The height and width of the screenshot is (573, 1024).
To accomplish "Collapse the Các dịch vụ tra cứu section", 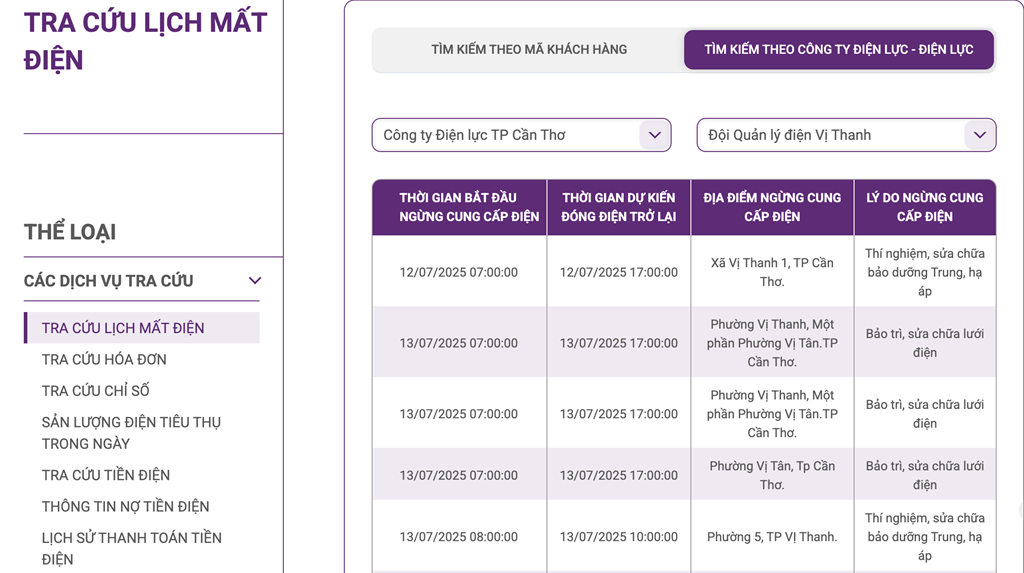I will point(255,281).
